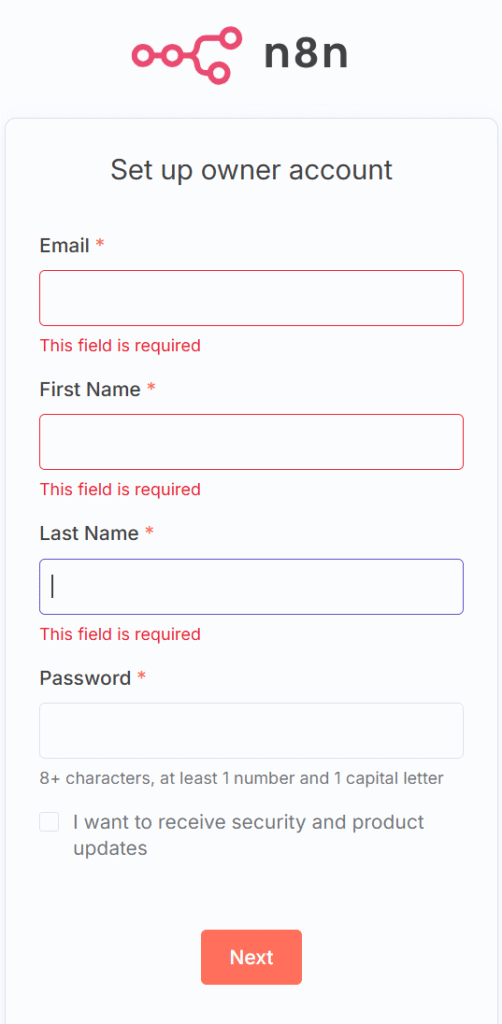Click the Next button
The image size is (502, 1024).
(x=251, y=957)
